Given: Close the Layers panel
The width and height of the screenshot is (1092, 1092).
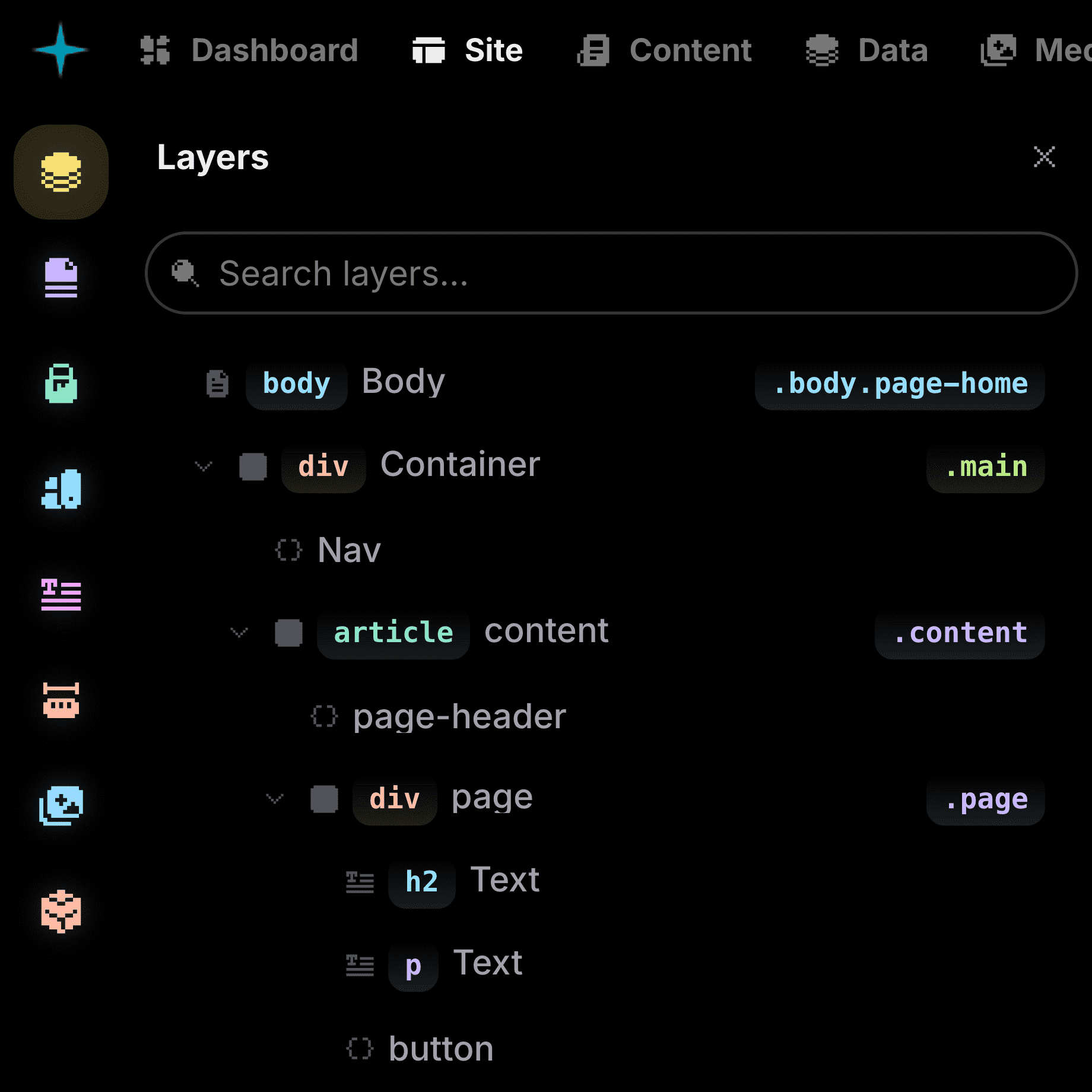Looking at the screenshot, I should [1044, 157].
